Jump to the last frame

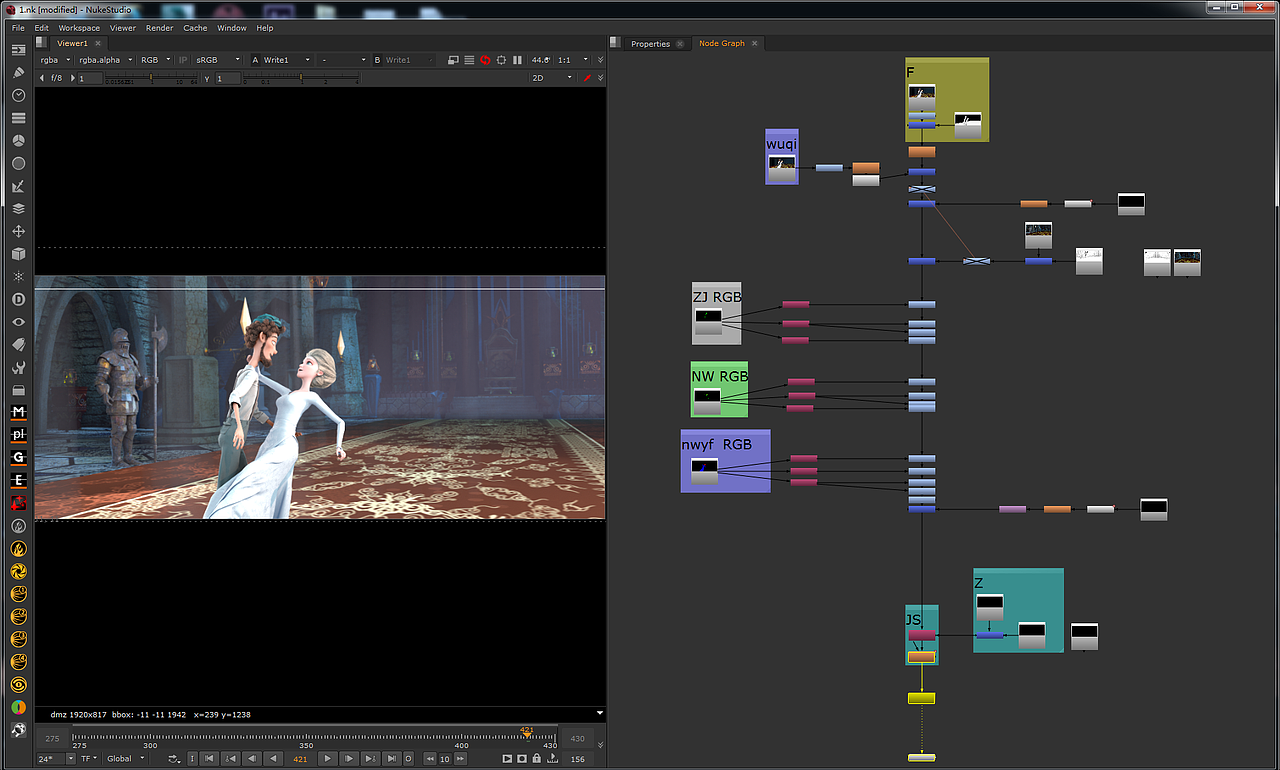point(392,759)
